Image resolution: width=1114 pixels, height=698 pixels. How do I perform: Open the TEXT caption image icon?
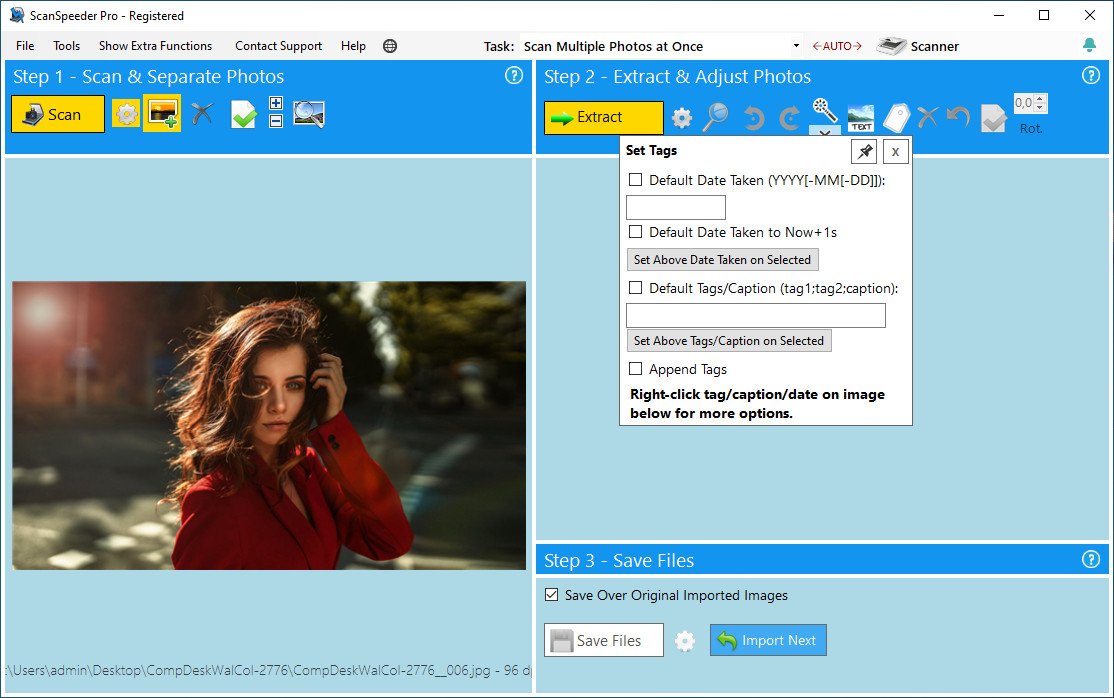pos(861,117)
